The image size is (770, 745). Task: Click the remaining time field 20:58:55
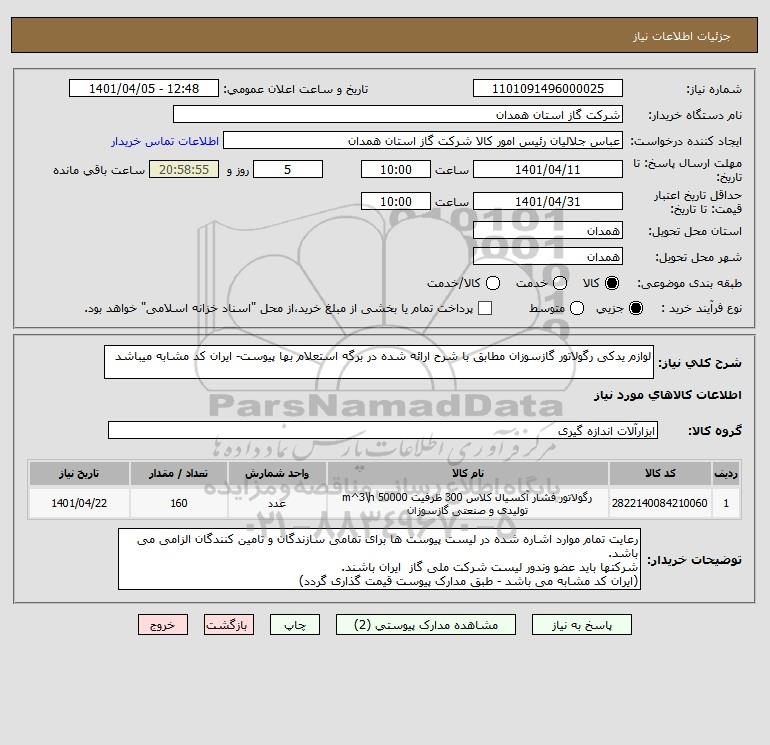coord(184,169)
